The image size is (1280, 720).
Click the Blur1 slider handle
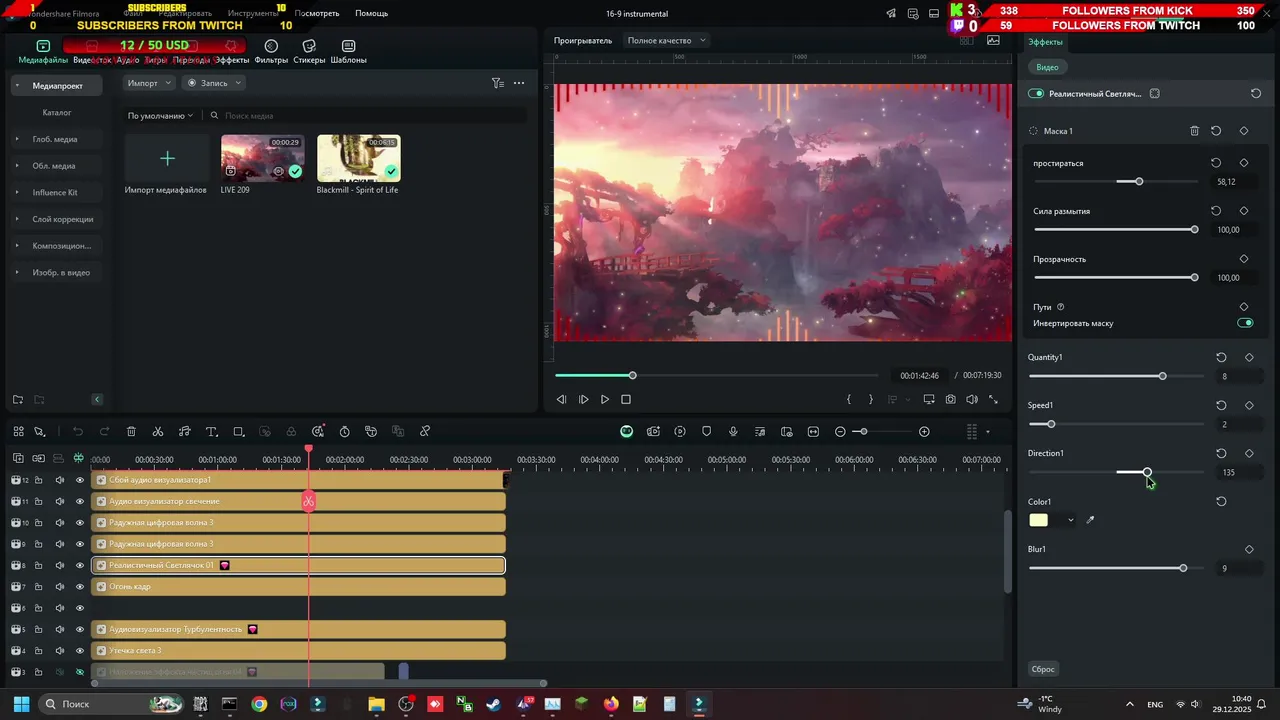pos(1183,568)
